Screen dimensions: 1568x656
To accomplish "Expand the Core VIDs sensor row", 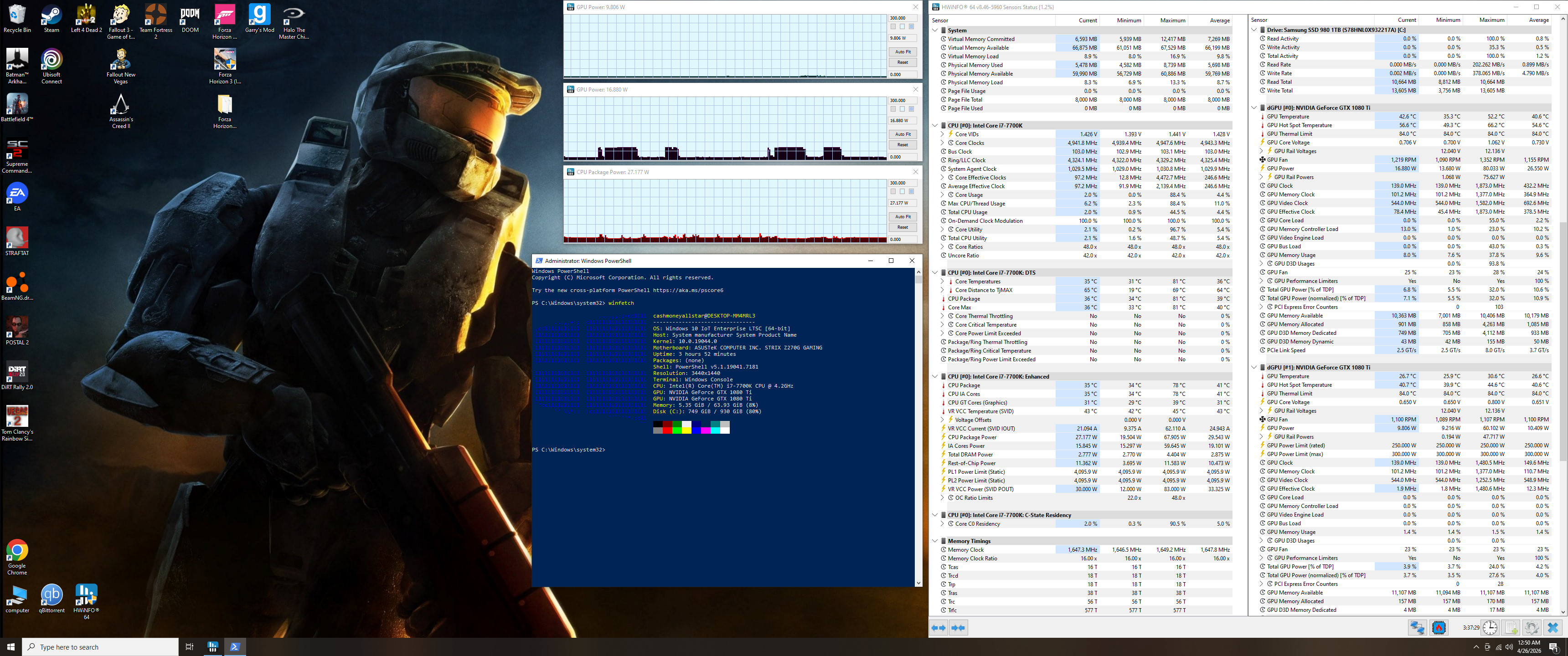I will (943, 134).
